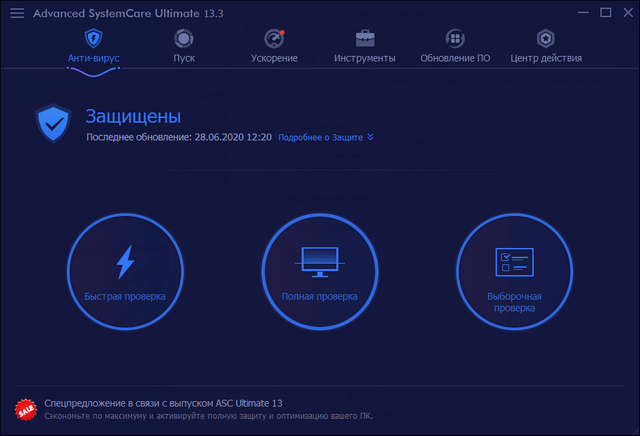Start Полная проверка scan
This screenshot has width=640, height=436.
320,271
